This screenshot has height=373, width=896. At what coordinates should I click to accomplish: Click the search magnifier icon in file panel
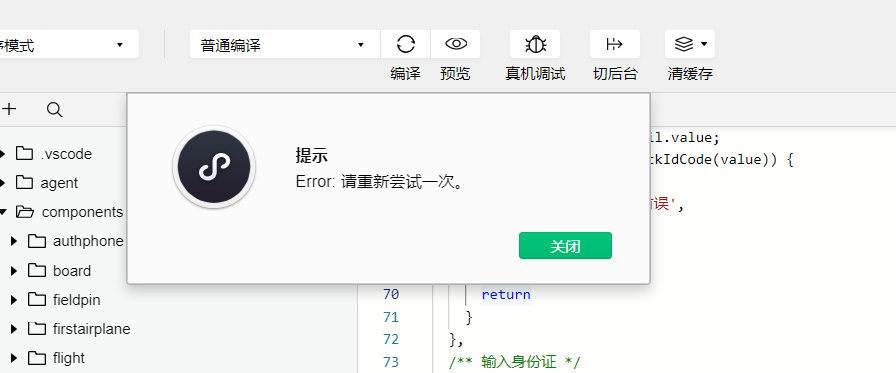click(x=54, y=110)
